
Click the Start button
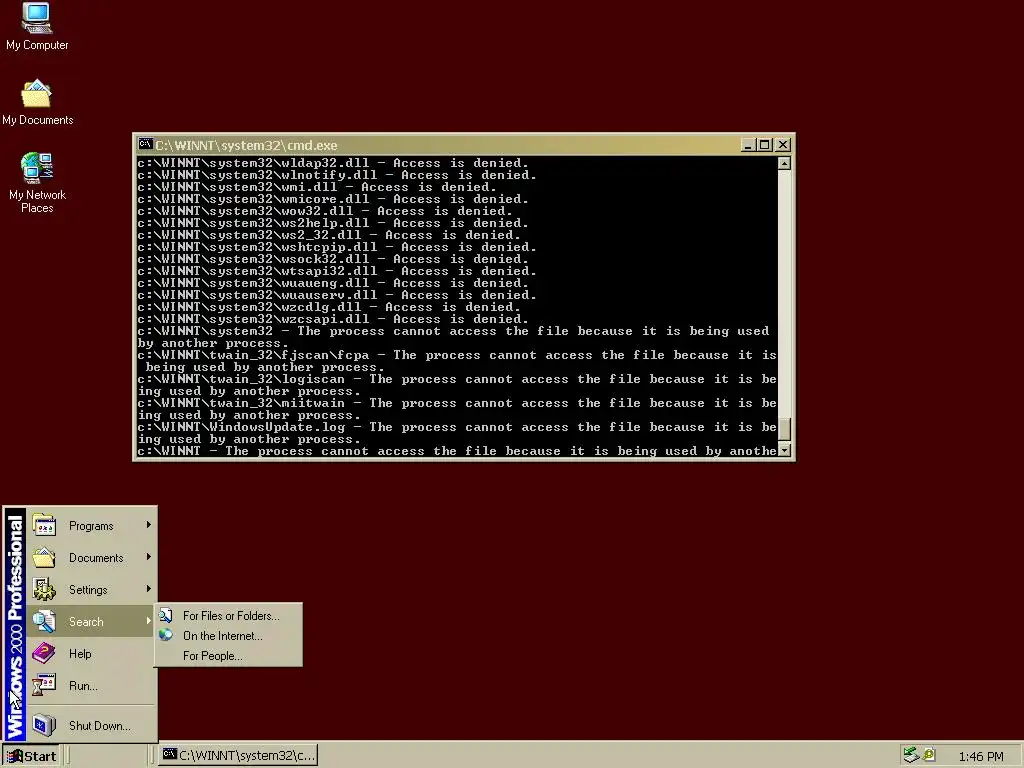pos(31,756)
